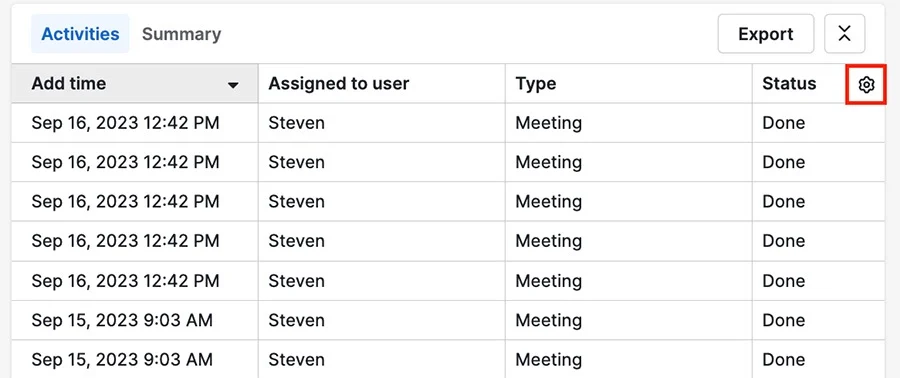Collapse the table view icon
Image resolution: width=900 pixels, height=378 pixels.
click(x=844, y=34)
